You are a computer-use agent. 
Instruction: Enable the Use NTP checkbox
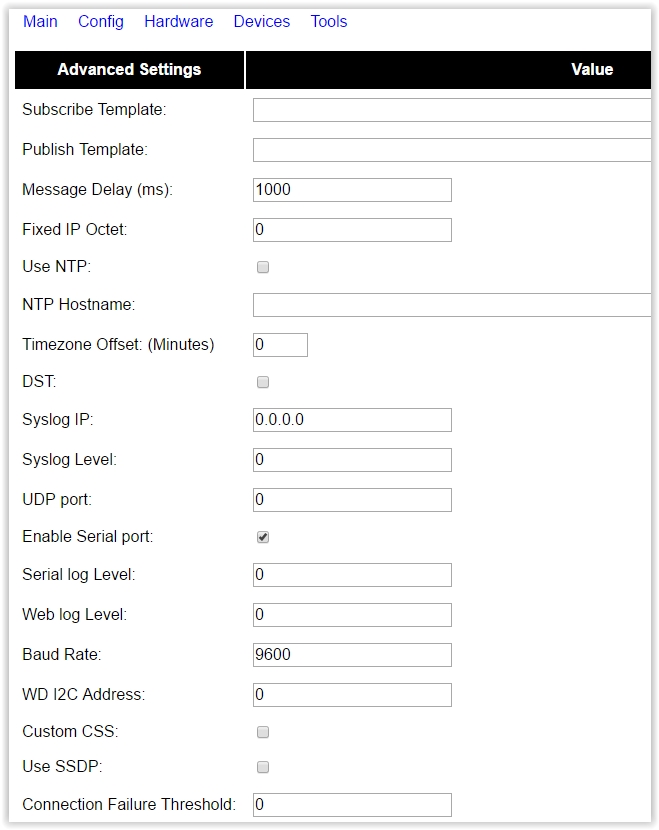click(263, 267)
